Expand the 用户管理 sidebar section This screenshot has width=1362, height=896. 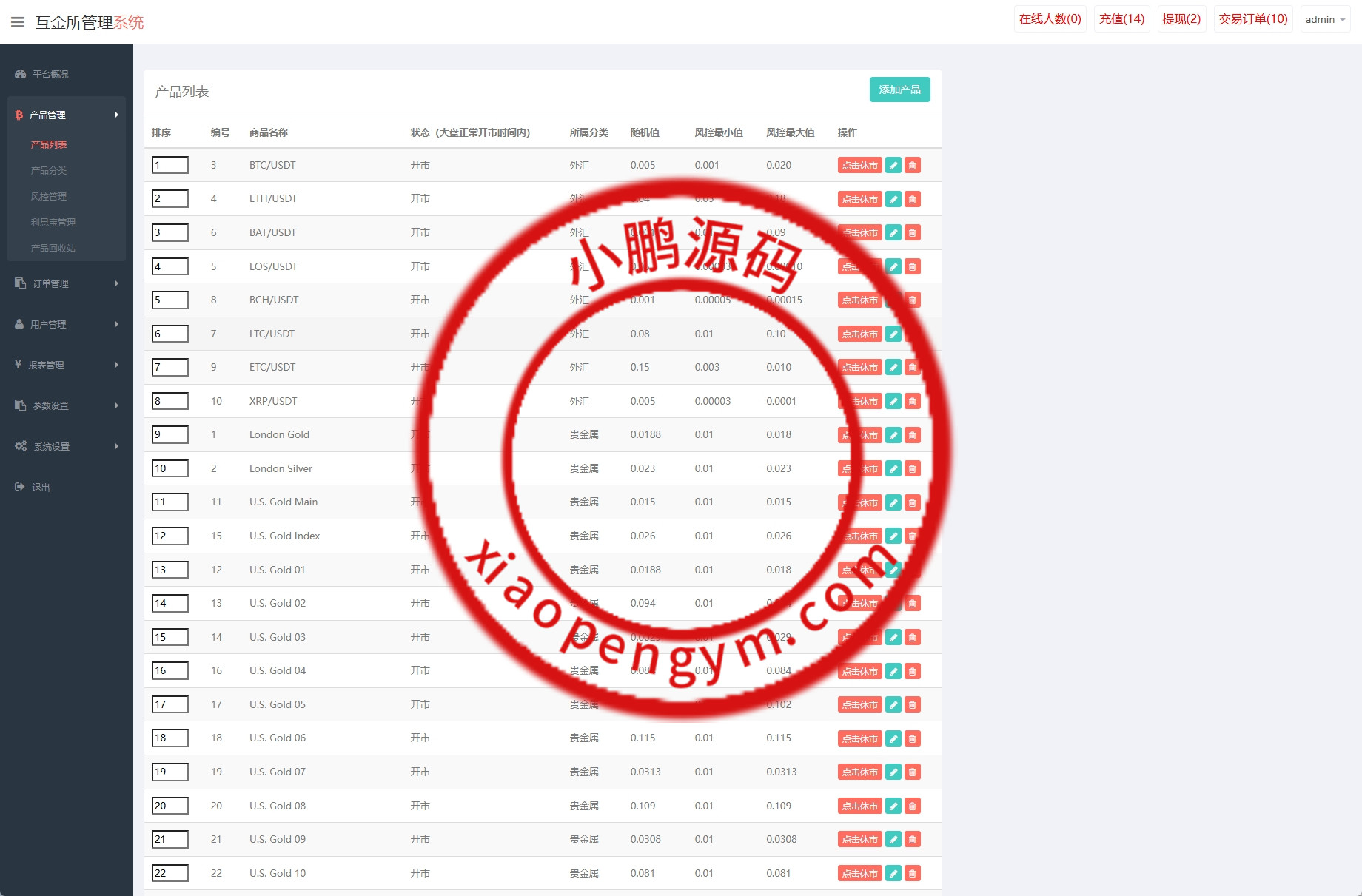pos(67,324)
